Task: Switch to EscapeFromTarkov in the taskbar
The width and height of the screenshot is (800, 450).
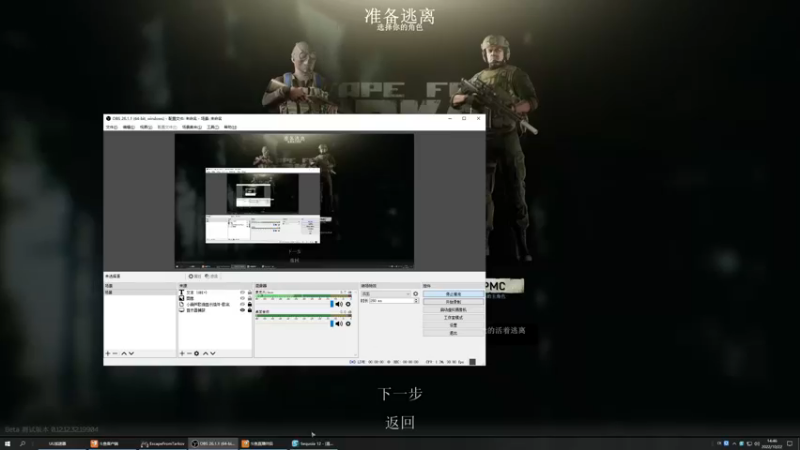Action: [163, 444]
